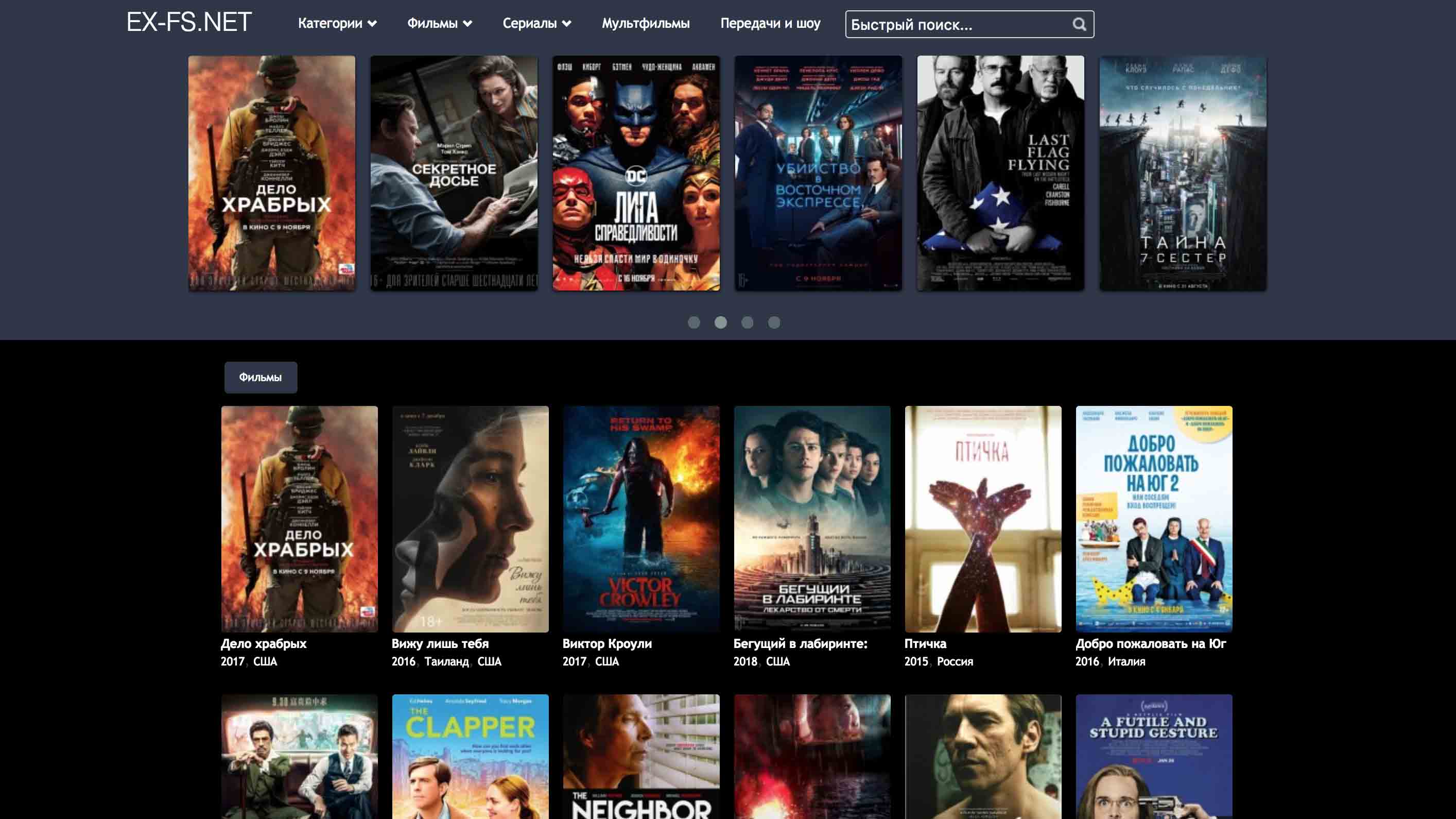
Task: Open the Last Flag Flying carousel poster
Action: (x=1000, y=173)
